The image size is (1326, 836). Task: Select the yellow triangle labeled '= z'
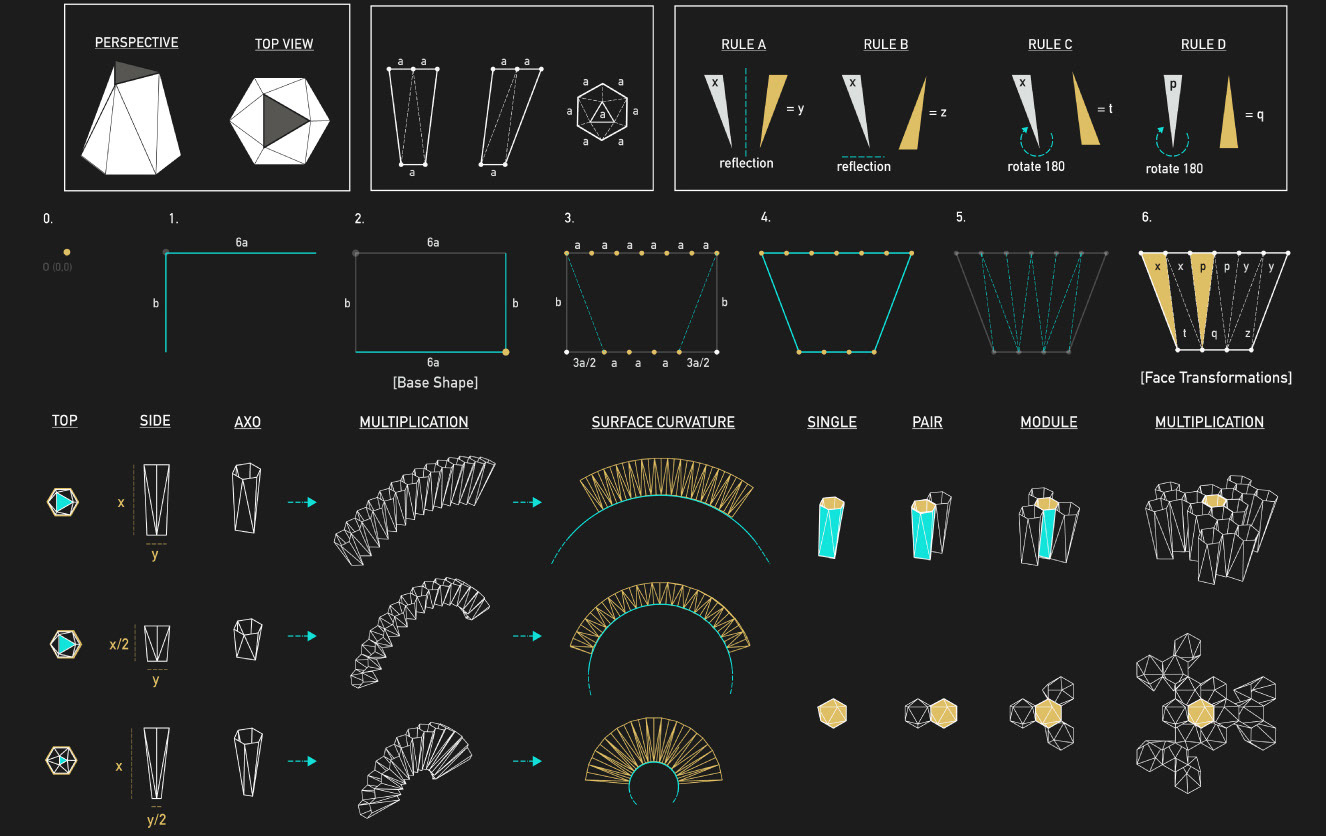point(913,114)
